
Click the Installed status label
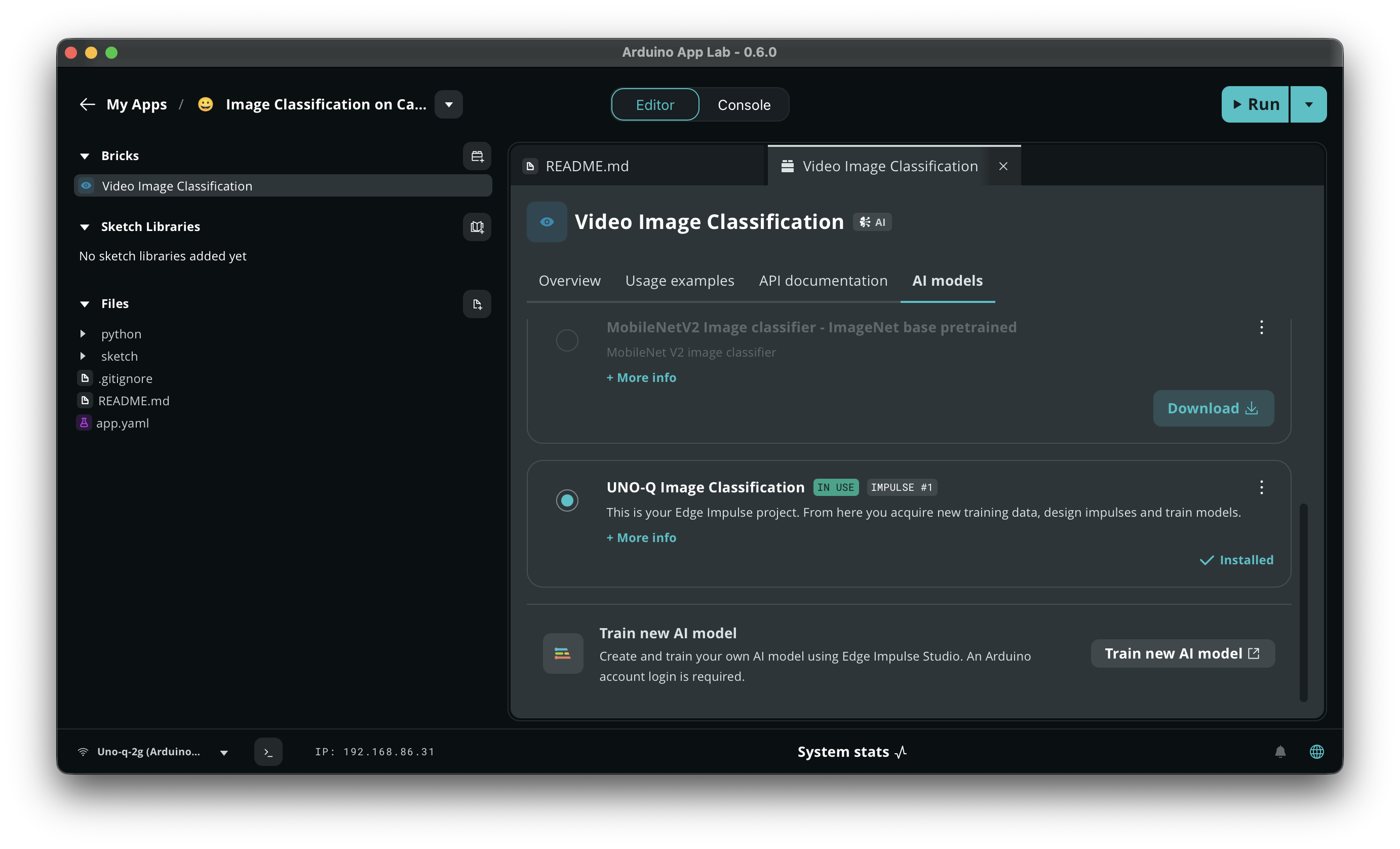click(1236, 560)
